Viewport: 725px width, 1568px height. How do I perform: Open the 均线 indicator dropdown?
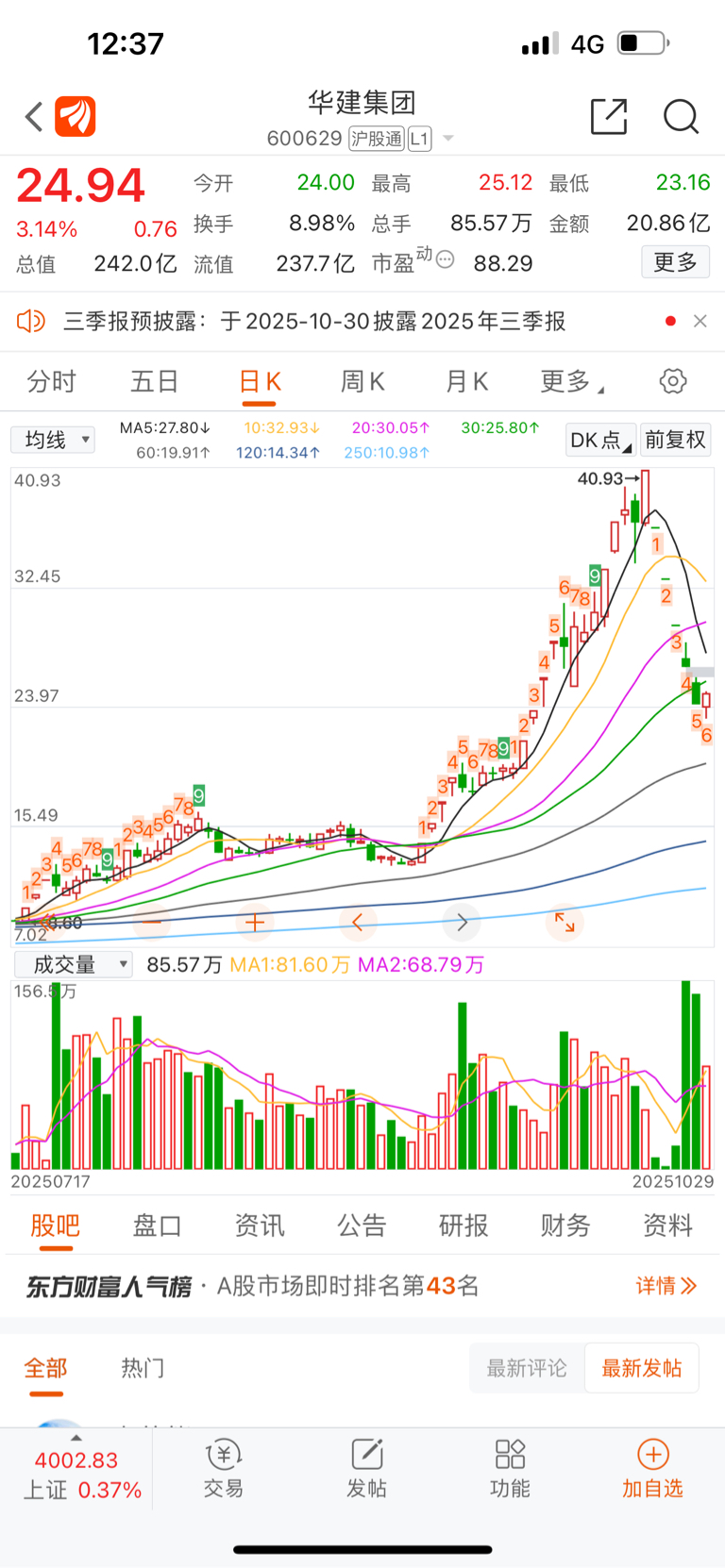tap(53, 440)
